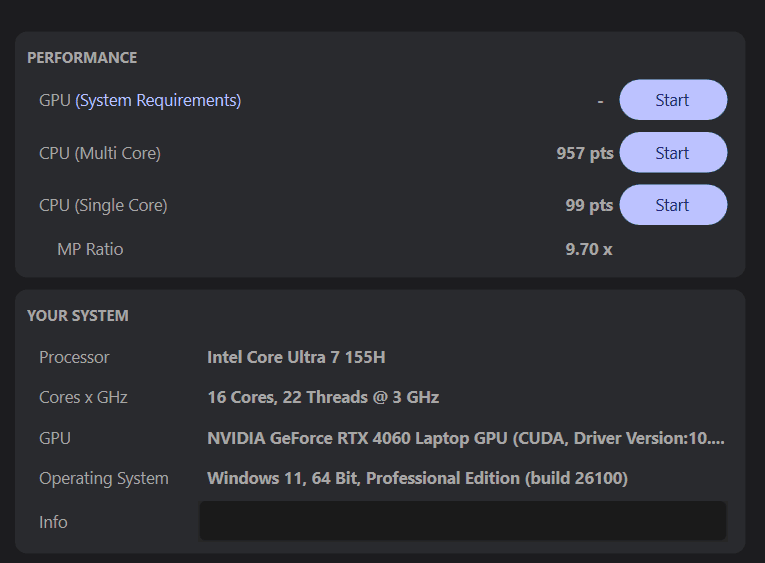
Task: Open the System Requirements link
Action: (158, 101)
